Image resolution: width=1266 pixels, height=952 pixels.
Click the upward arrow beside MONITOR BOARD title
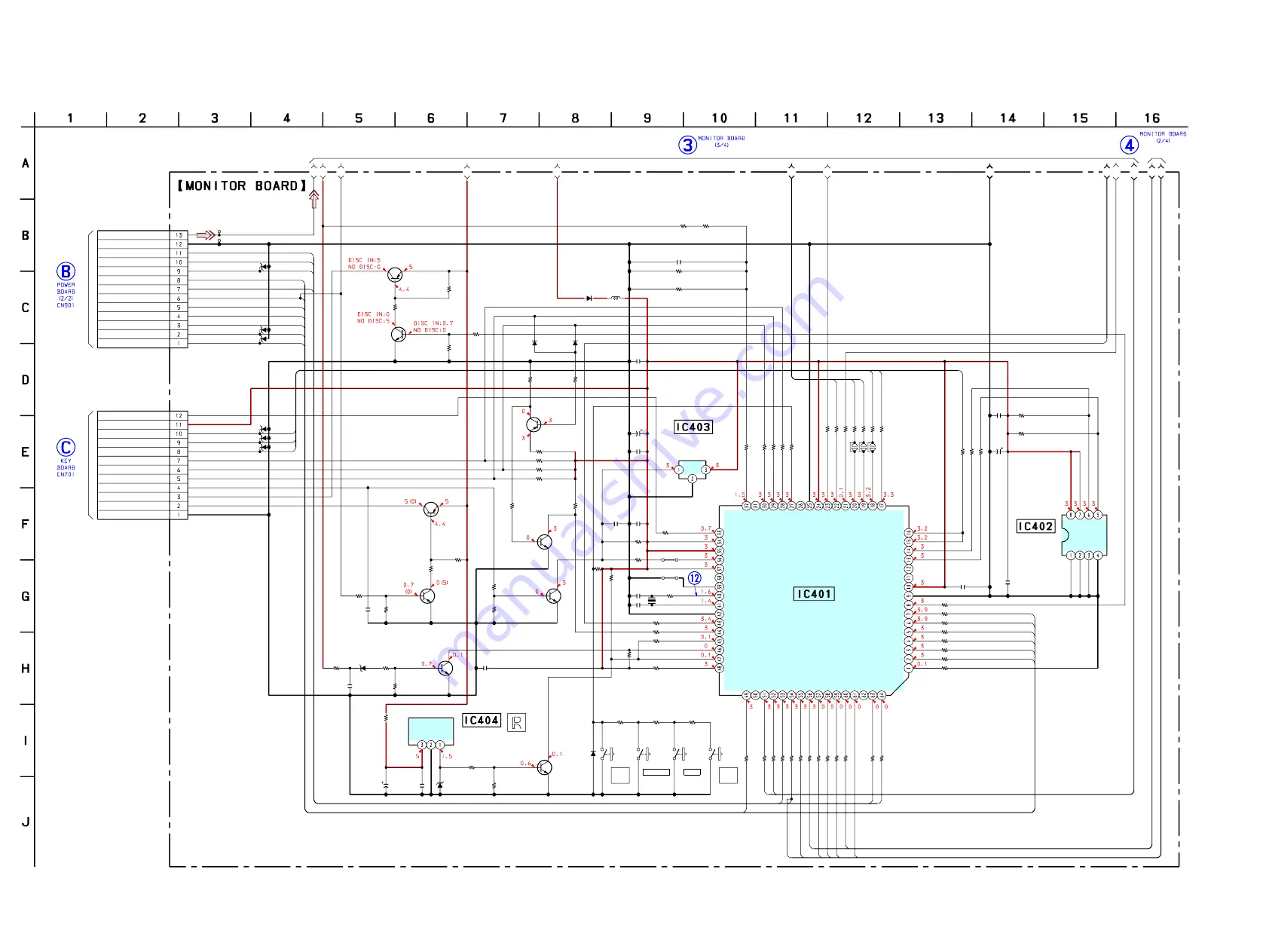click(x=314, y=198)
